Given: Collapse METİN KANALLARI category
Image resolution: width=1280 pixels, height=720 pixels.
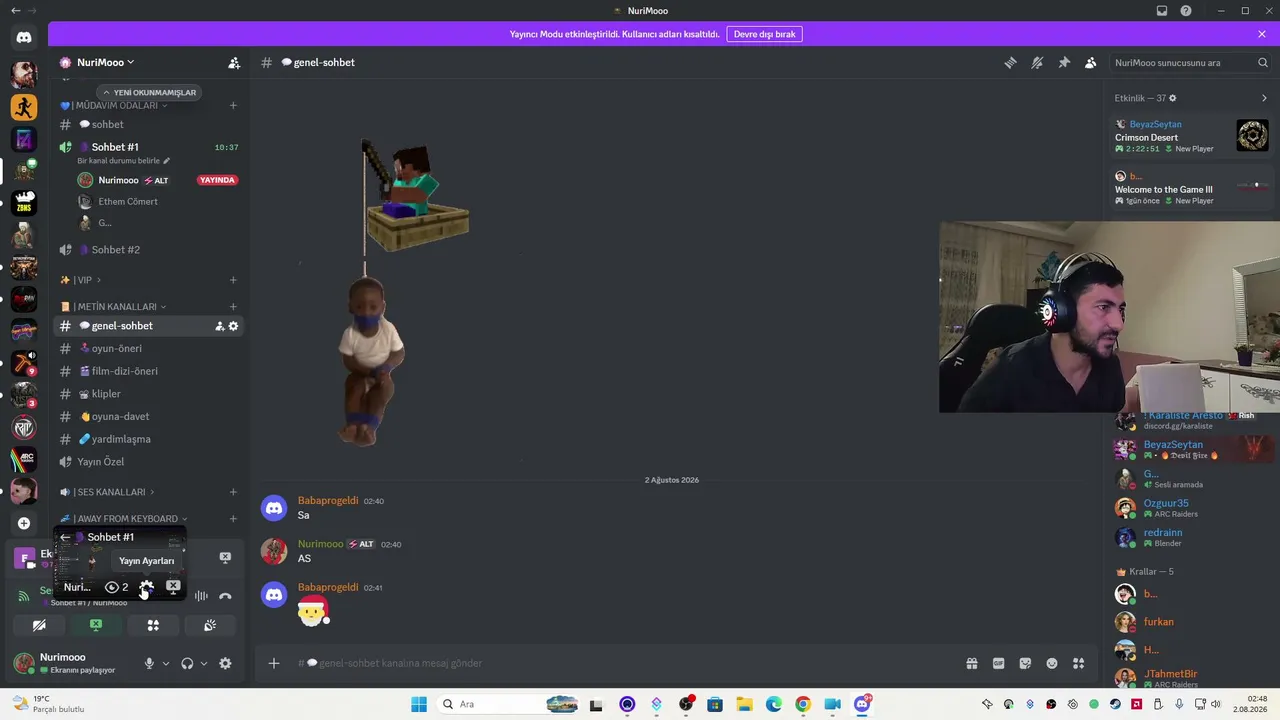Looking at the screenshot, I should pos(113,307).
